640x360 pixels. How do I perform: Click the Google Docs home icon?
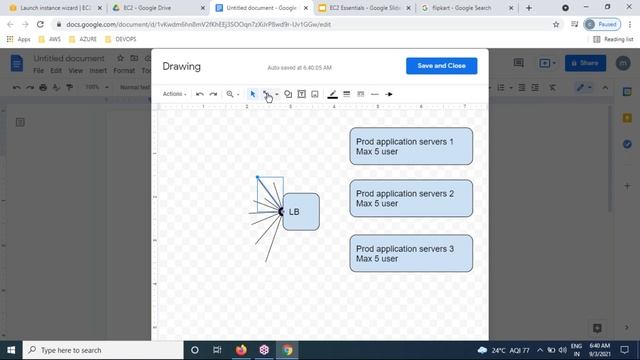(x=17, y=63)
